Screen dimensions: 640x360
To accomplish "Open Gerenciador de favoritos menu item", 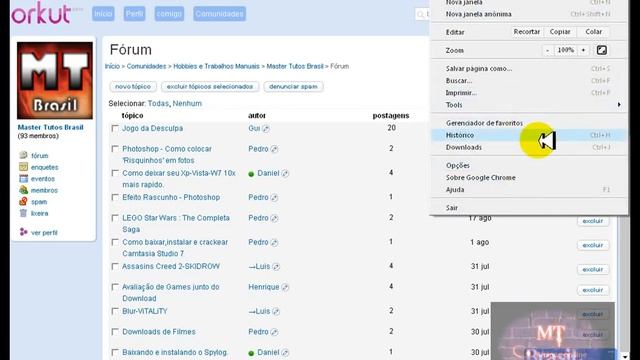I will pos(529,123).
